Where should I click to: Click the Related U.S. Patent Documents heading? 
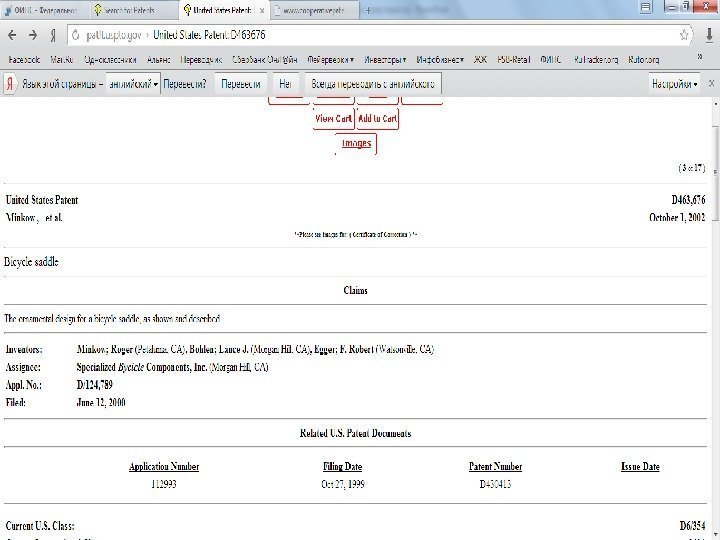pyautogui.click(x=355, y=433)
